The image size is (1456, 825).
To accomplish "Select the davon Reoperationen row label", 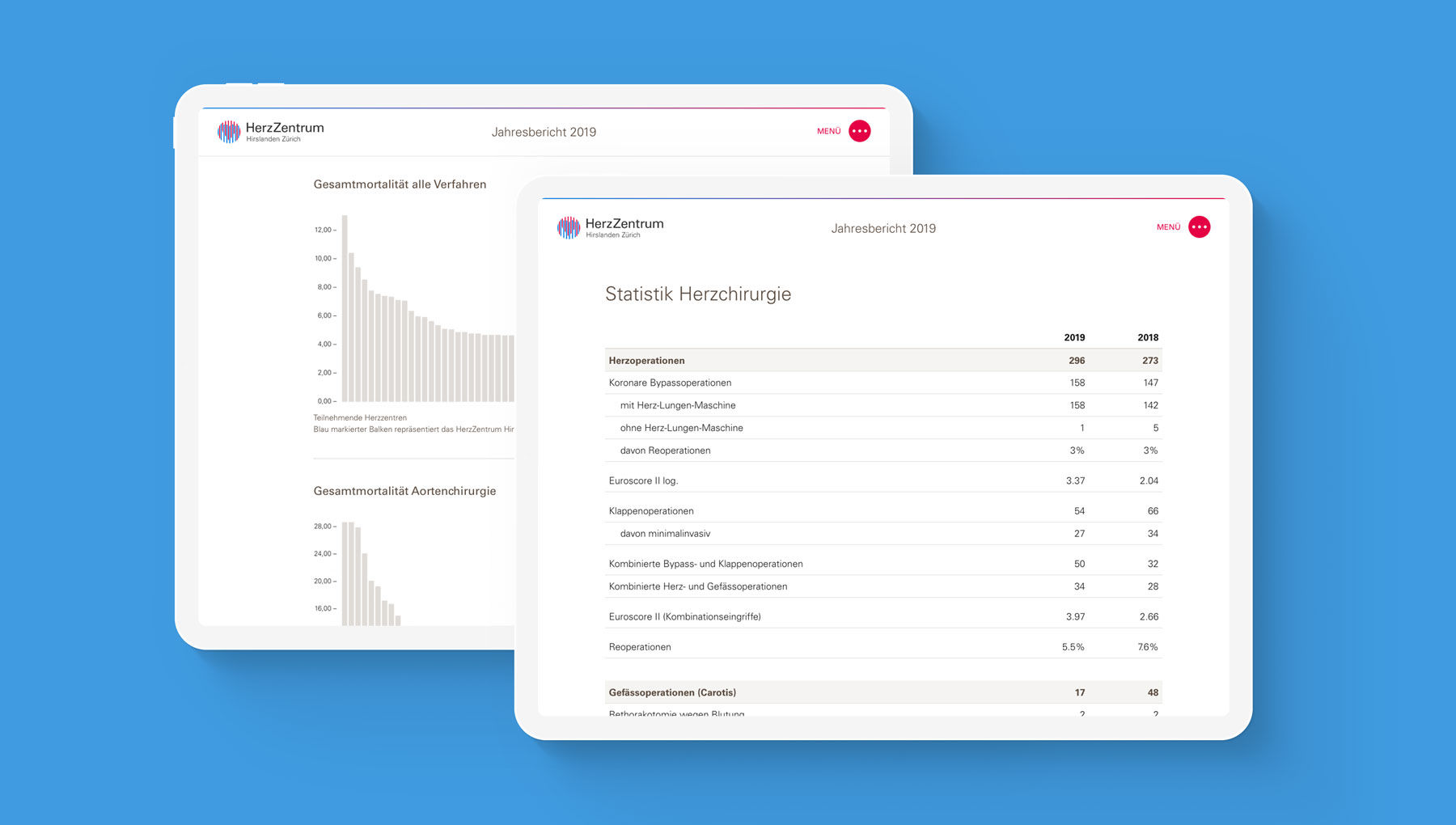I will pos(665,451).
